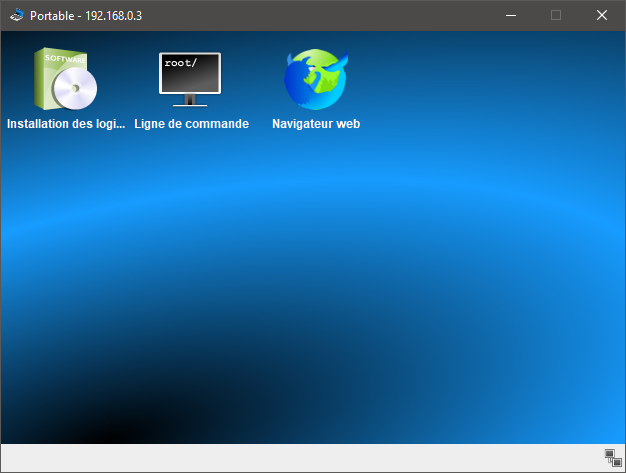626x473 pixels.
Task: Minimize the Portable desktop window
Action: [511, 15]
